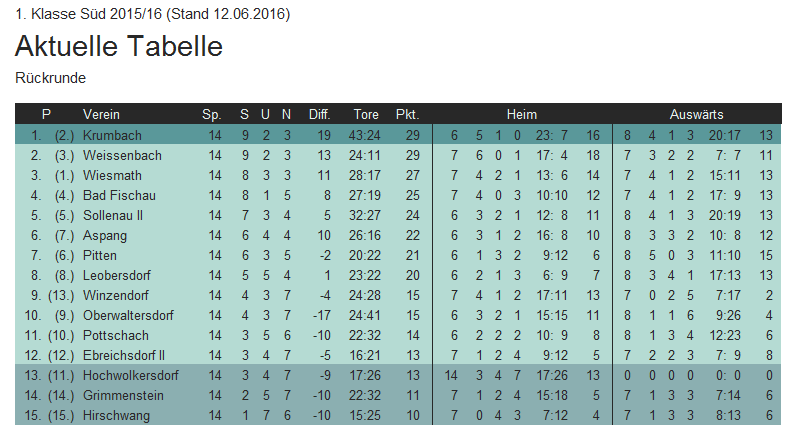Open the Wiesmath team entry
The image size is (796, 432).
point(114,175)
